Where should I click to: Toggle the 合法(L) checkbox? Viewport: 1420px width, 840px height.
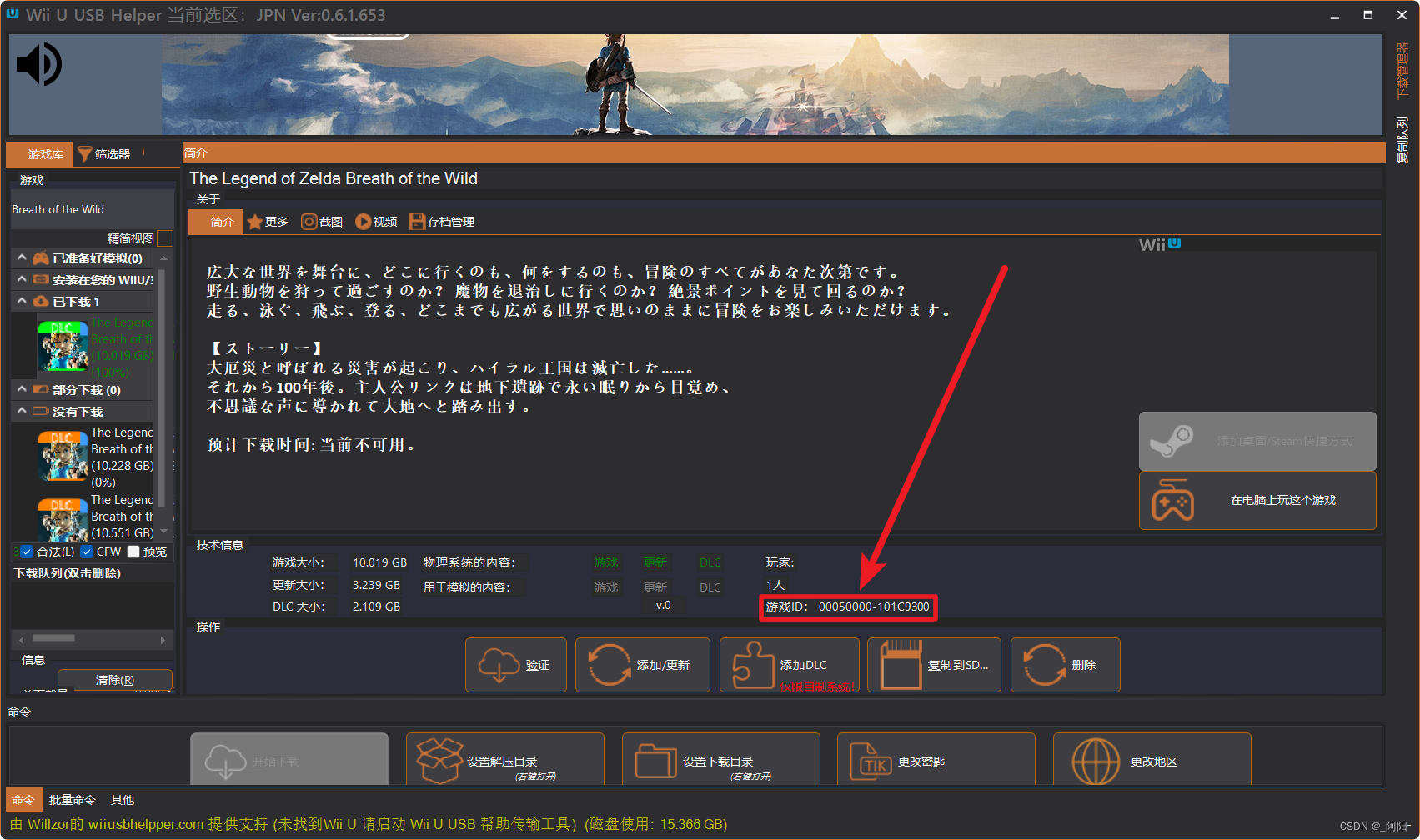pos(27,552)
